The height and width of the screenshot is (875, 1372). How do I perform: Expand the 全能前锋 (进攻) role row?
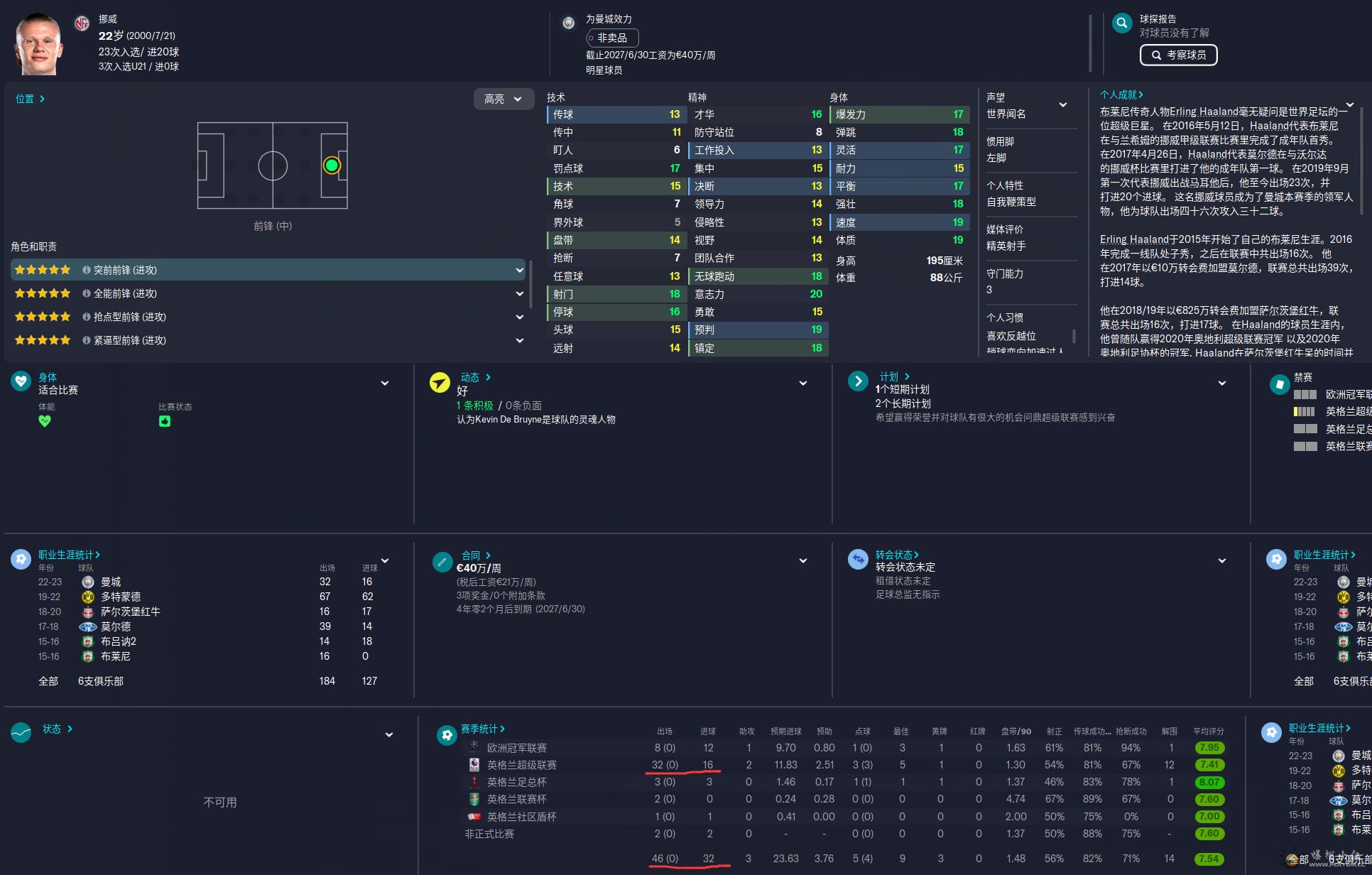pyautogui.click(x=520, y=293)
